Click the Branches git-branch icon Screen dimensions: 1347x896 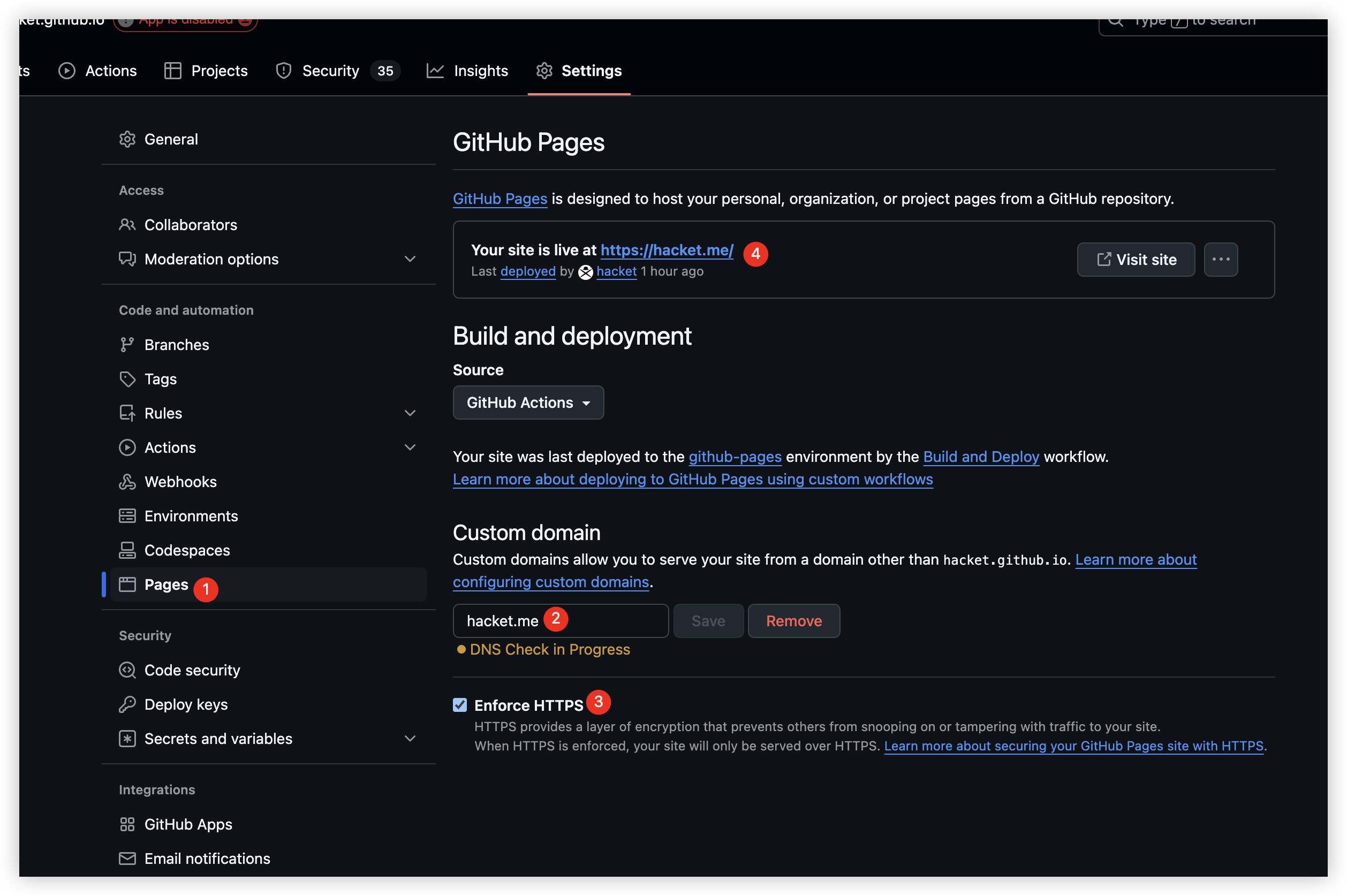coord(127,345)
